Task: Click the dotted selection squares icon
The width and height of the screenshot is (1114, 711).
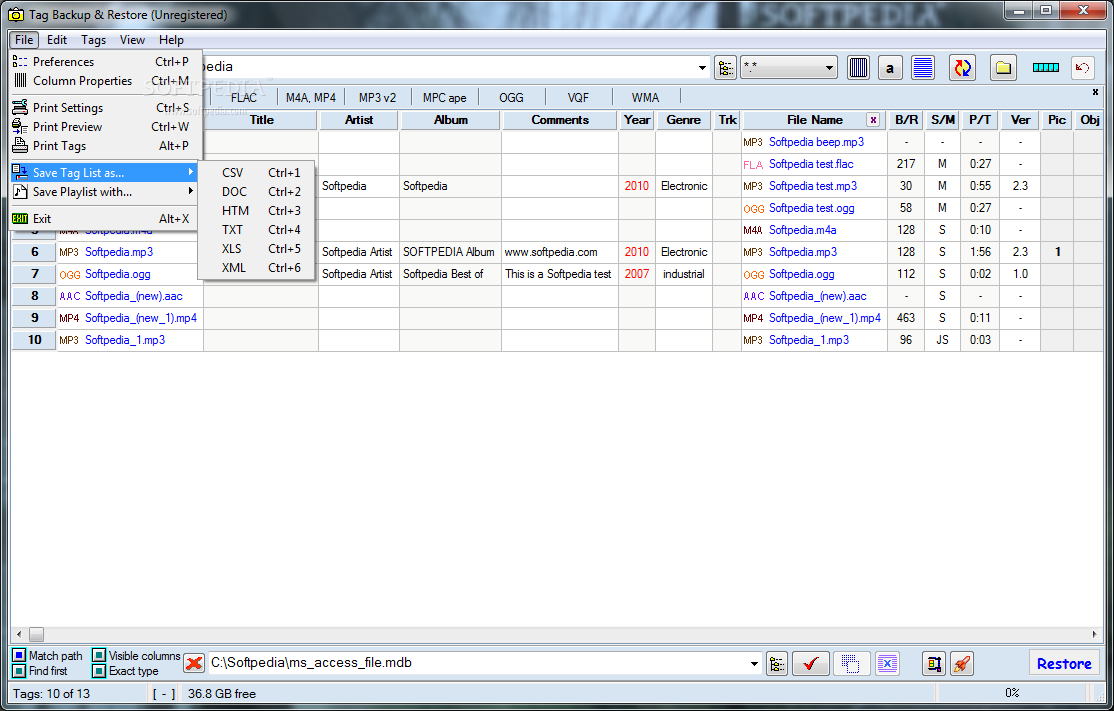Action: click(x=850, y=664)
